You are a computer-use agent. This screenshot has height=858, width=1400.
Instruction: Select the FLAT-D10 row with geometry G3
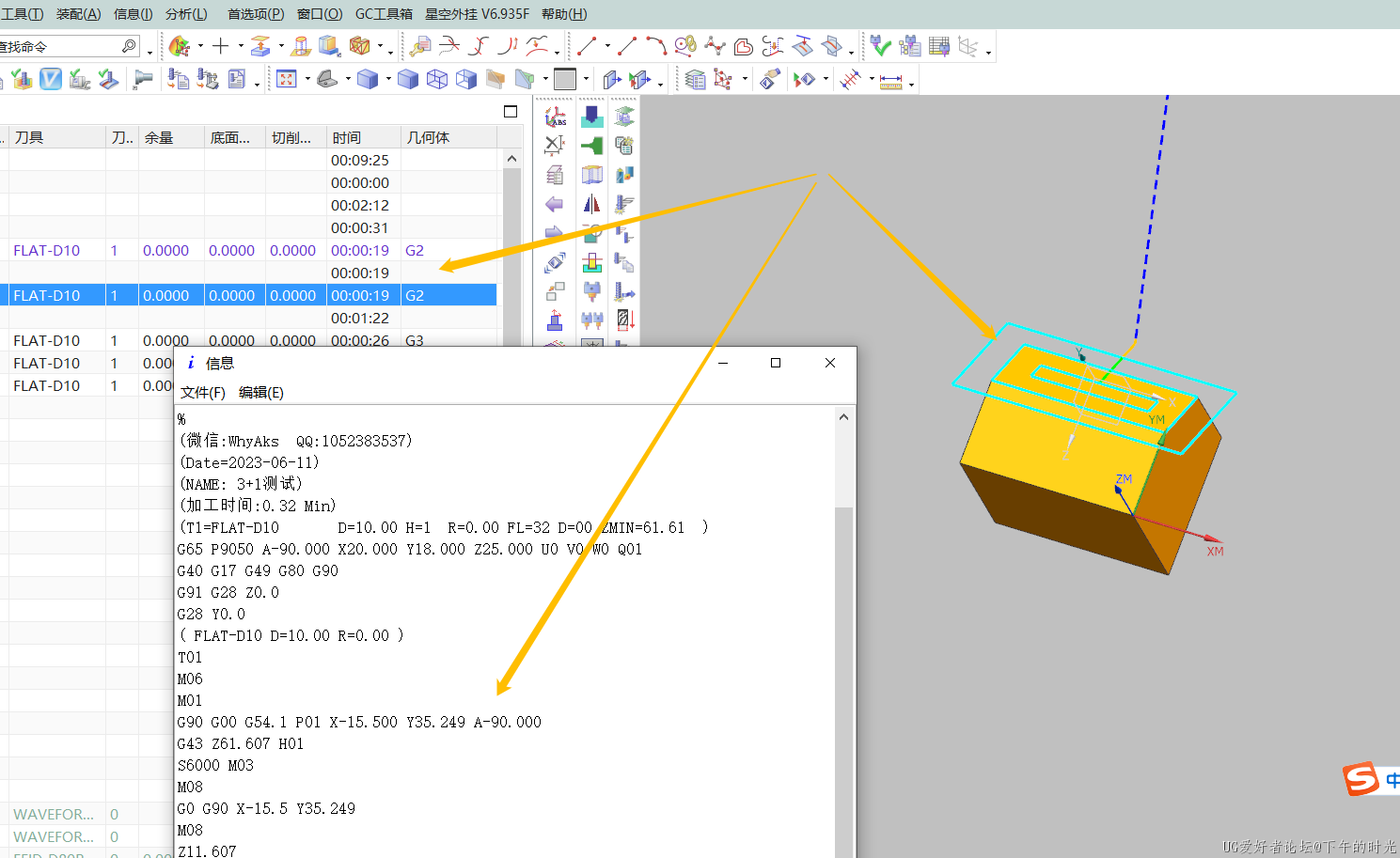[x=248, y=340]
